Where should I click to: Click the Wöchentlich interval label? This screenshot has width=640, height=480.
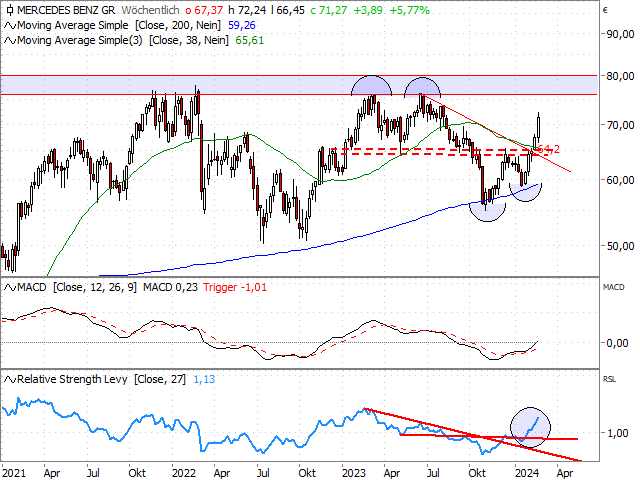(150, 10)
